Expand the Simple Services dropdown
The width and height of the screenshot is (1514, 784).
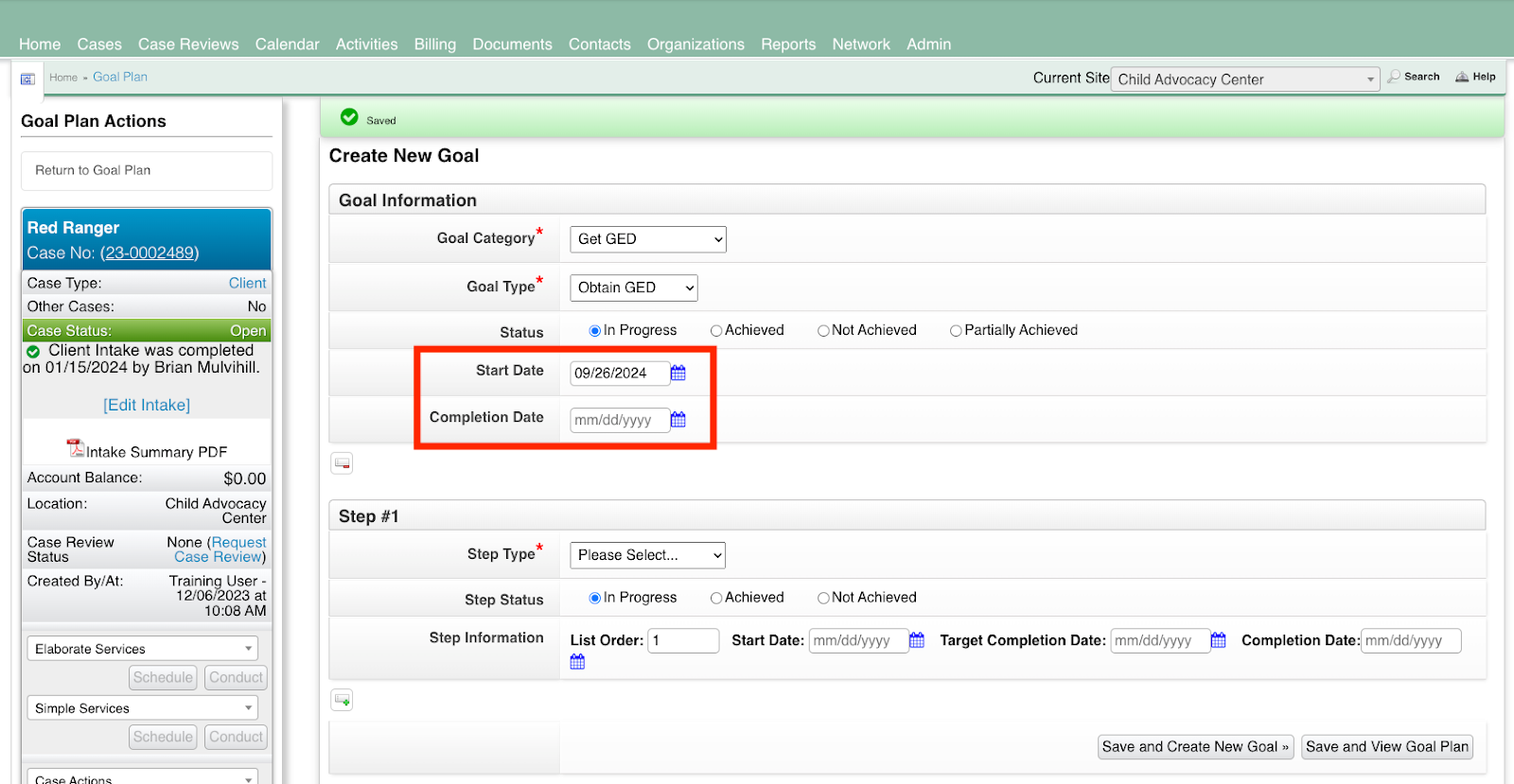click(143, 707)
